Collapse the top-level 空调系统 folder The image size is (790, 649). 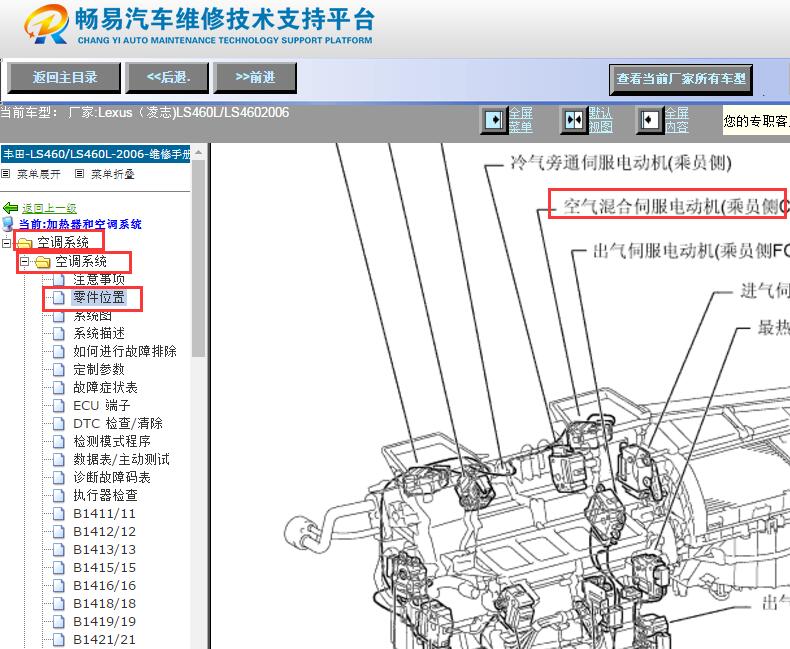pyautogui.click(x=6, y=243)
